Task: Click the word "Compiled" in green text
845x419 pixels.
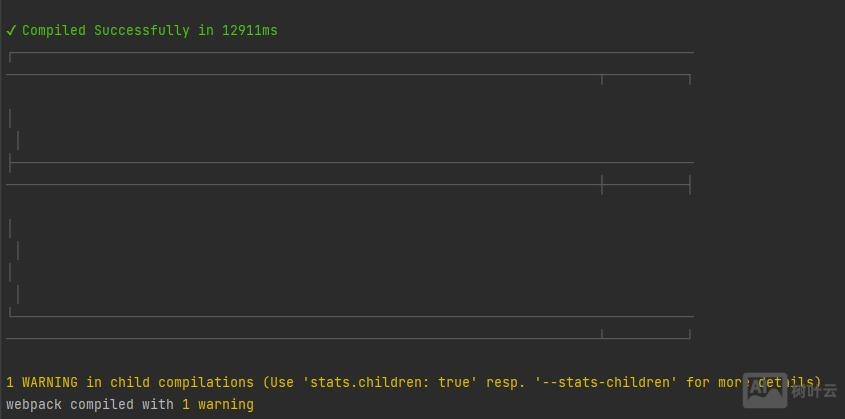Action: [x=54, y=30]
